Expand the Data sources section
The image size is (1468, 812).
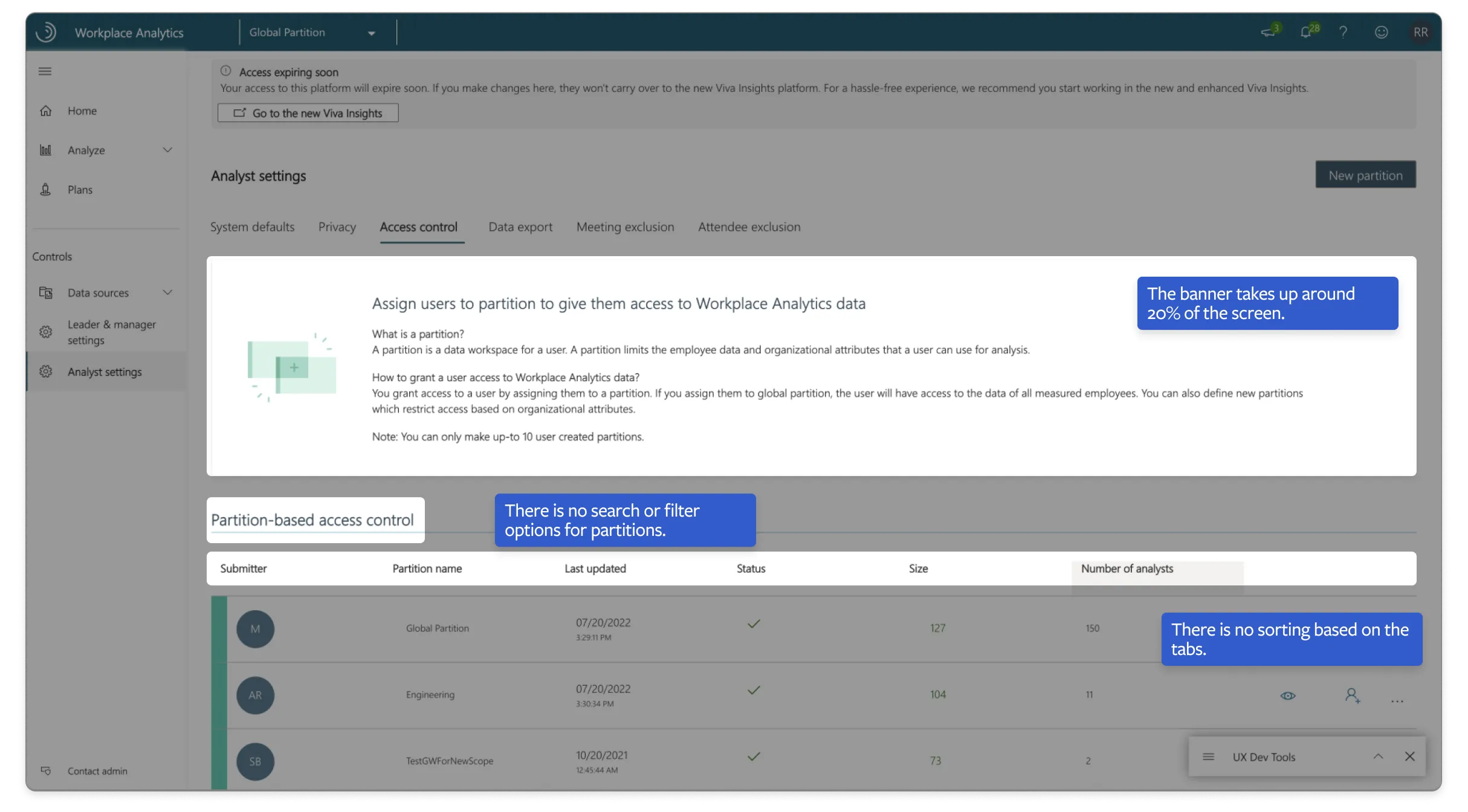tap(168, 292)
